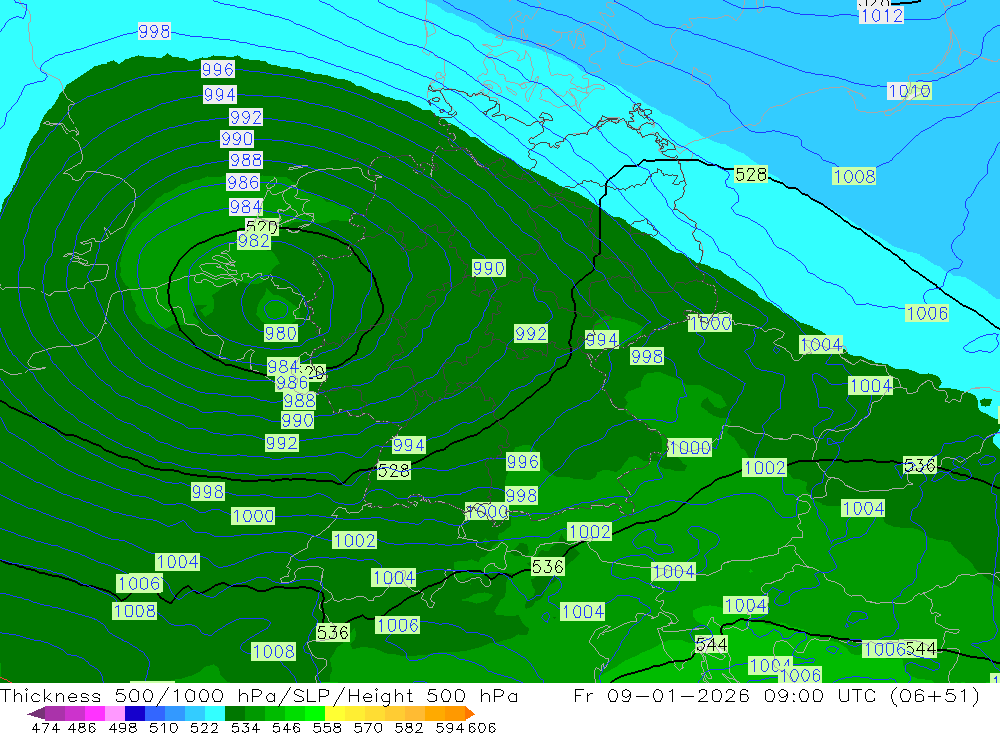Click the forecast offset '(06+51)' text

coord(934,695)
